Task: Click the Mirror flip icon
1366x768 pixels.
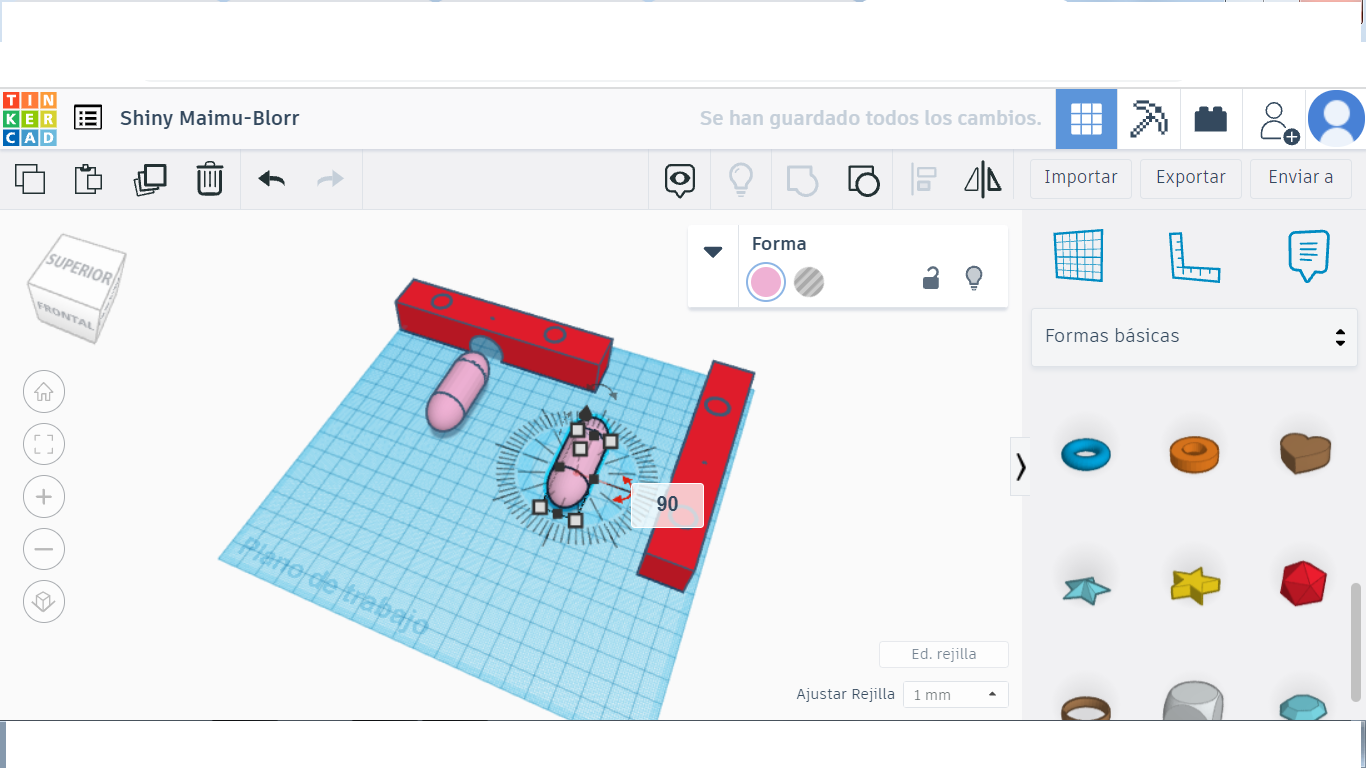Action: [983, 180]
